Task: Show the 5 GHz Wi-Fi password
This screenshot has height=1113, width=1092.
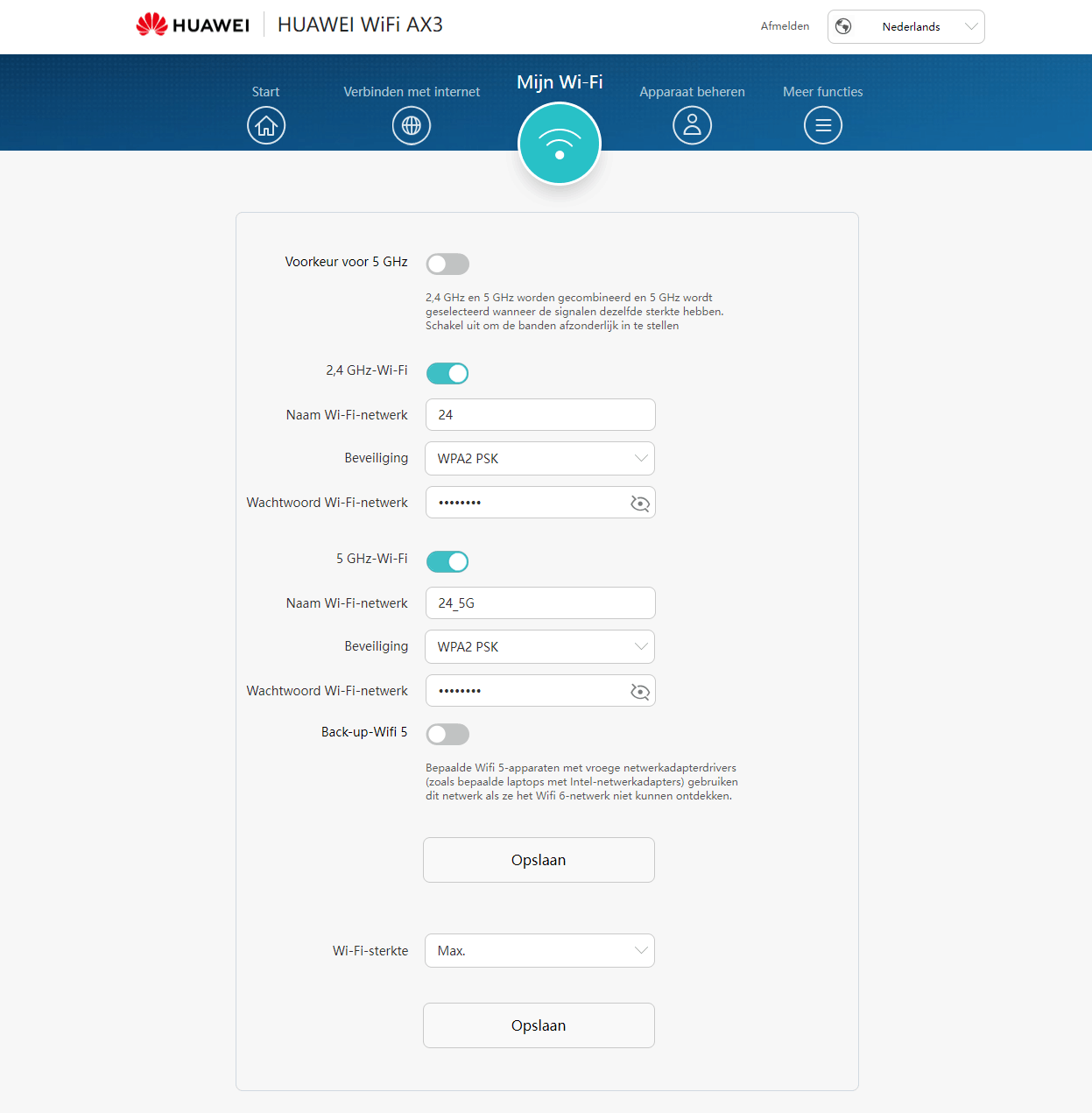Action: [x=639, y=690]
